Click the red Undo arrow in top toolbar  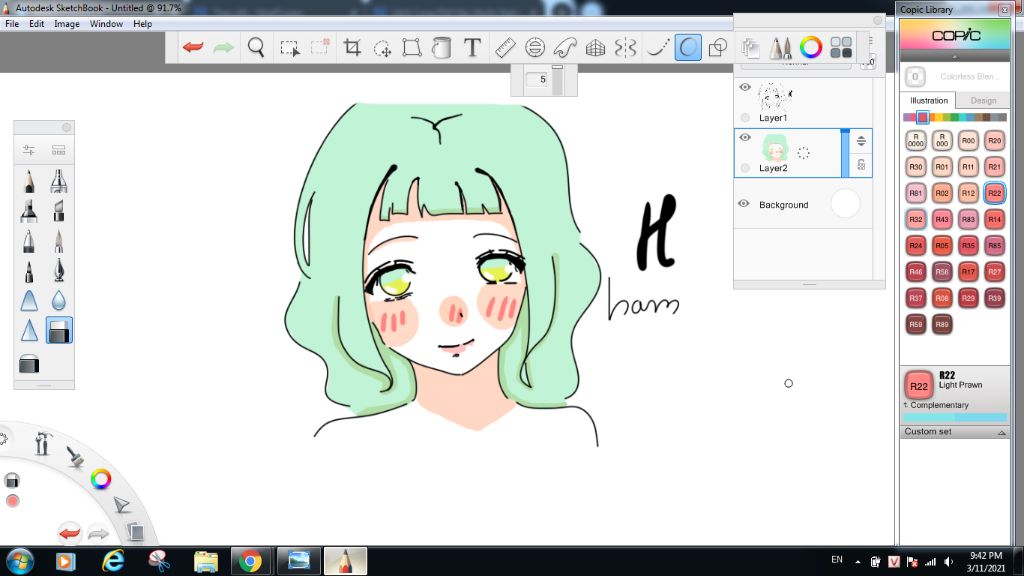pyautogui.click(x=193, y=48)
